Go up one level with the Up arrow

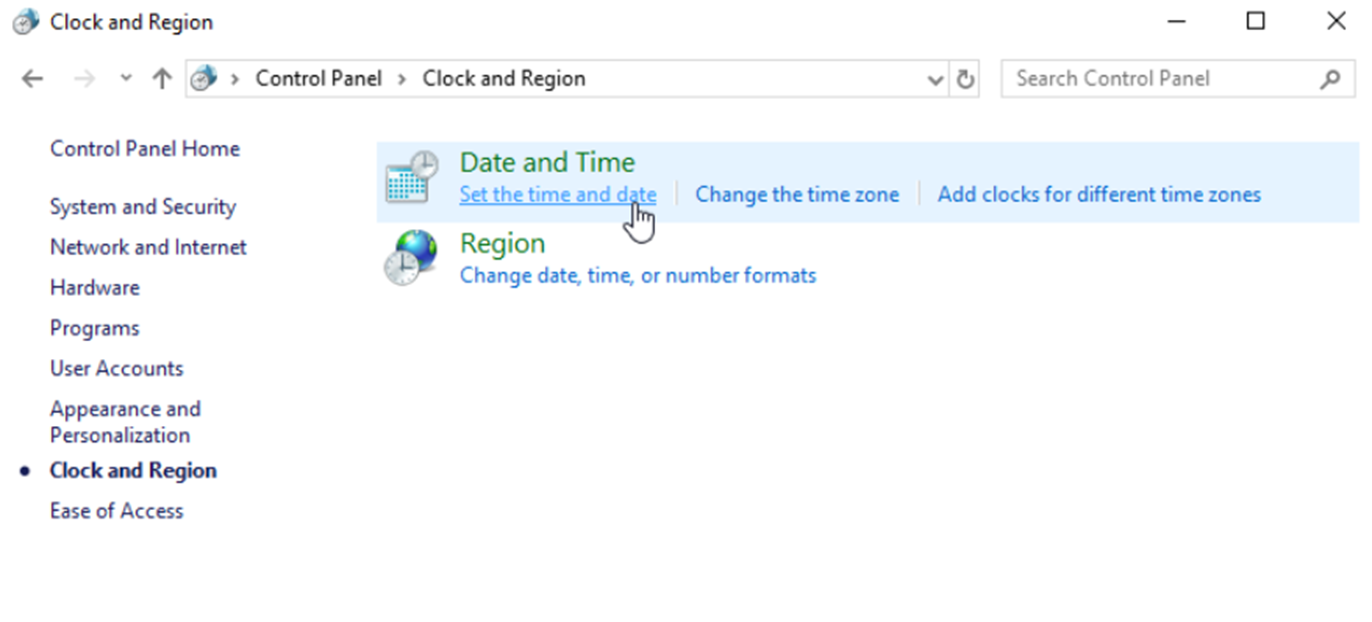162,79
